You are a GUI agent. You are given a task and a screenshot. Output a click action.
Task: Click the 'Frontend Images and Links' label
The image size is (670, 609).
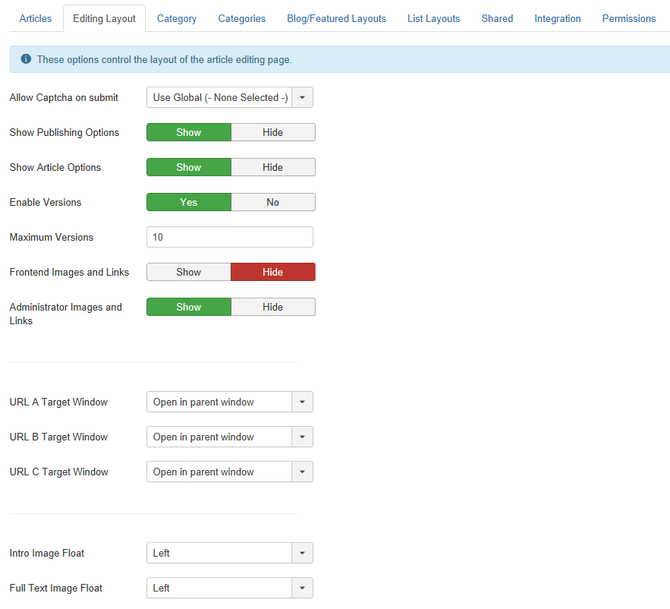[69, 272]
